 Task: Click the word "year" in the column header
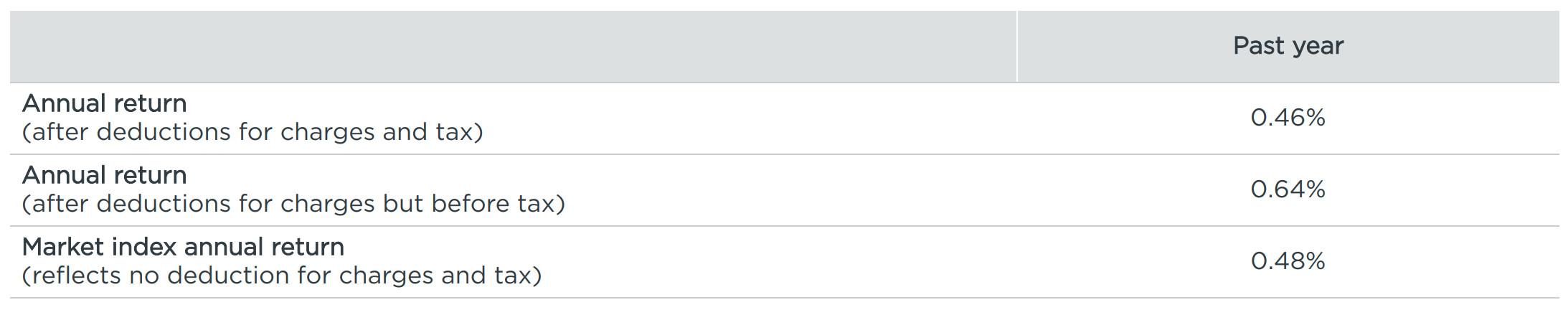1317,46
